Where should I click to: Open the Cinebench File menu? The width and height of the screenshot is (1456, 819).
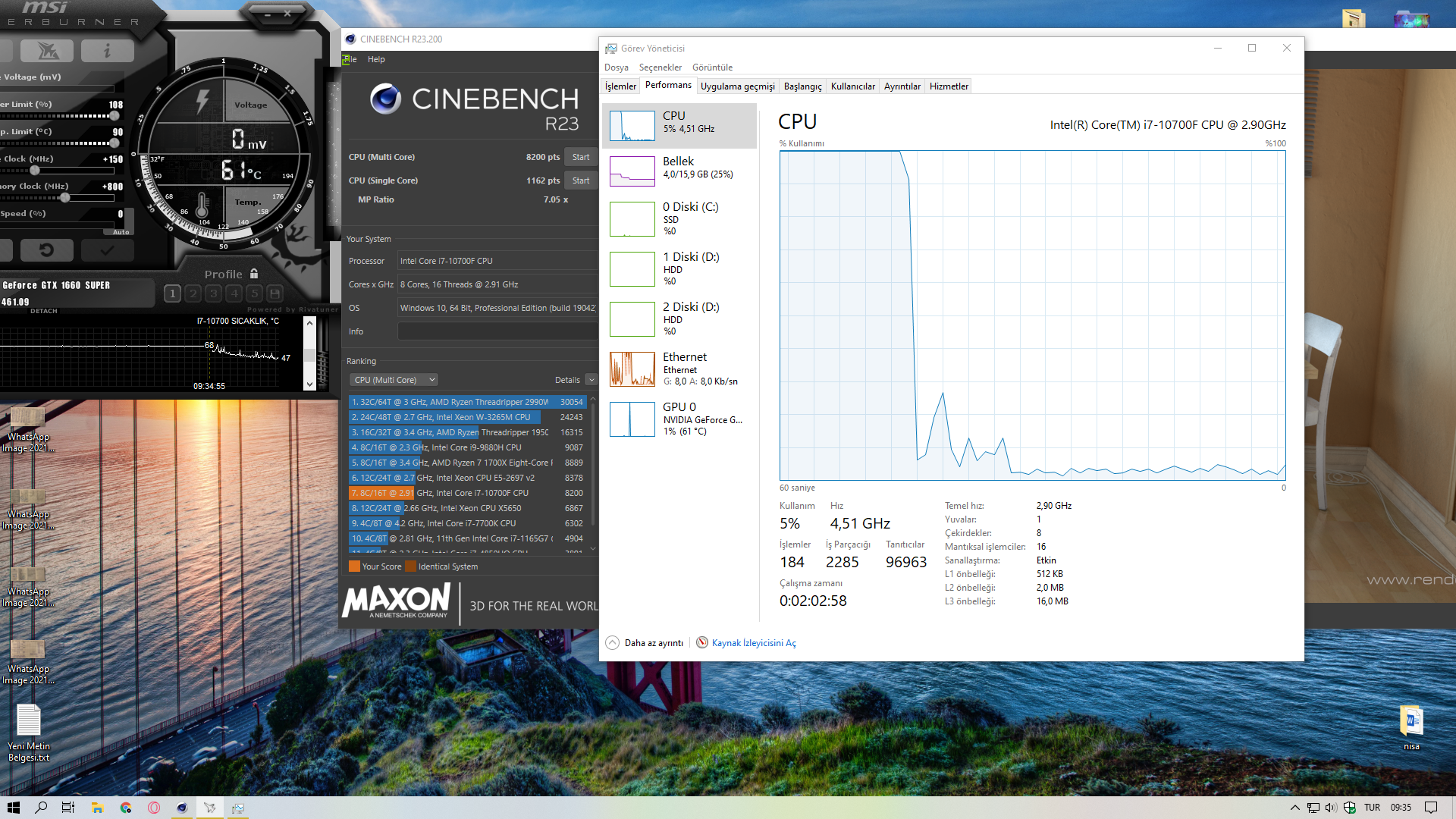[350, 59]
